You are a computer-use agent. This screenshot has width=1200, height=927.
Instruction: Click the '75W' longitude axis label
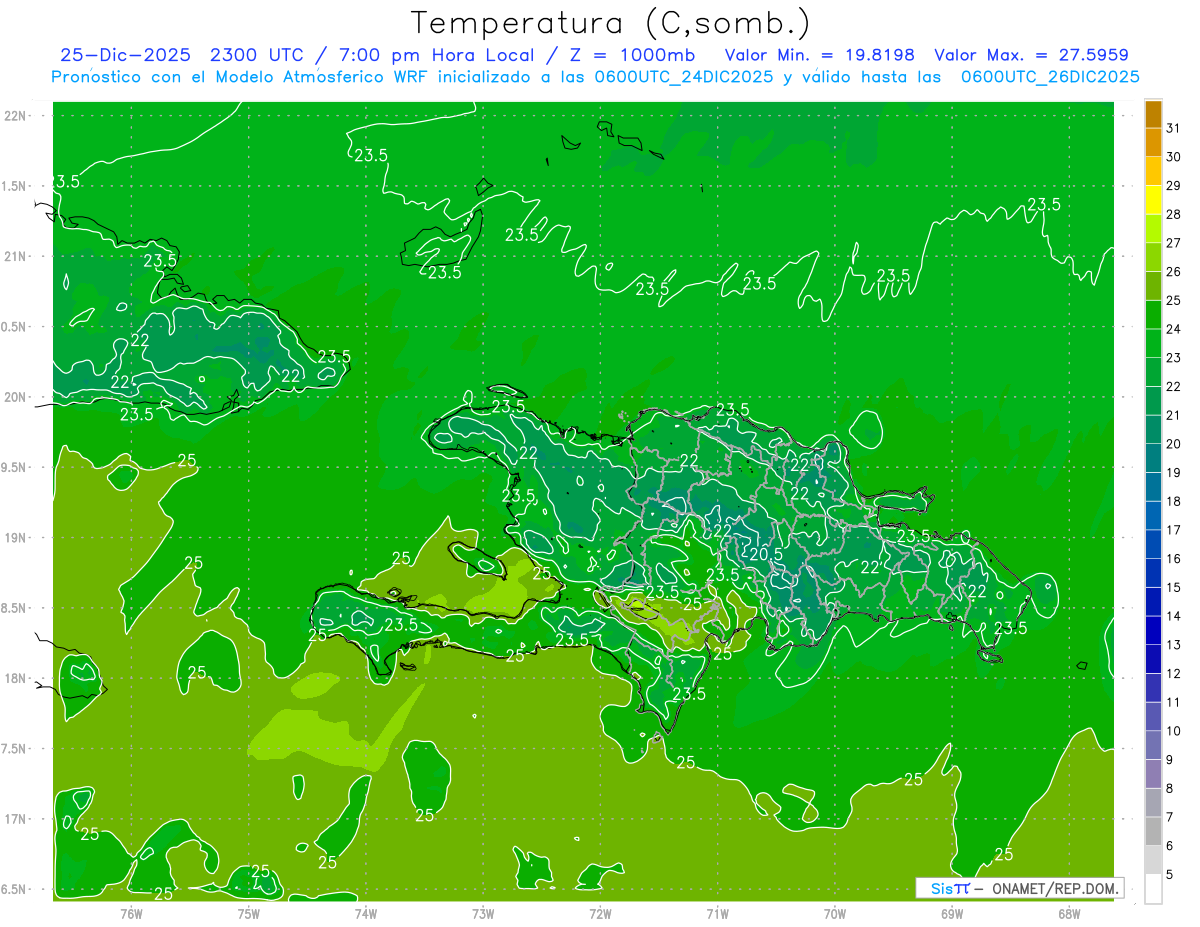tap(248, 913)
